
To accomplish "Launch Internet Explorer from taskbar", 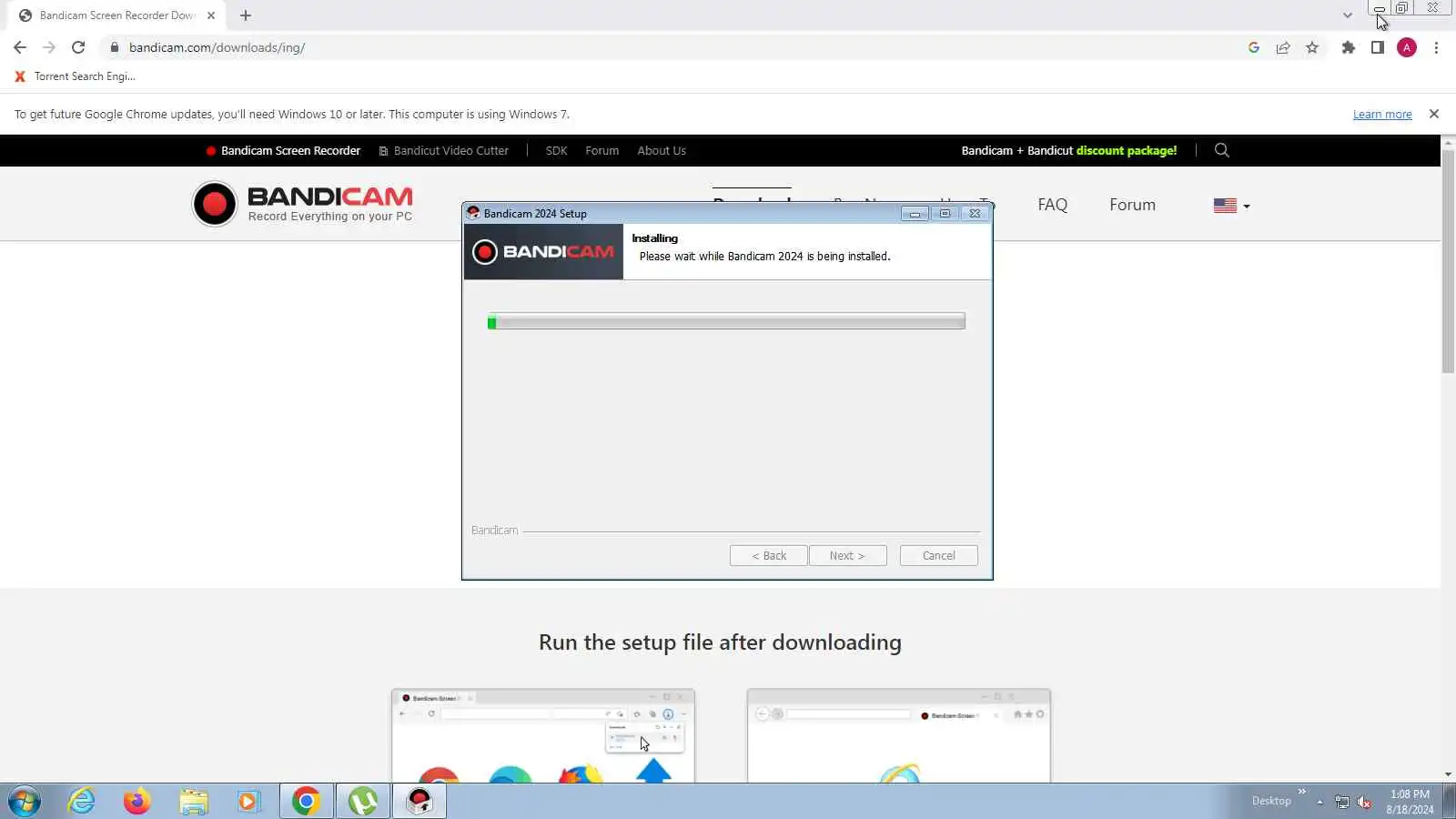I will pyautogui.click(x=82, y=801).
